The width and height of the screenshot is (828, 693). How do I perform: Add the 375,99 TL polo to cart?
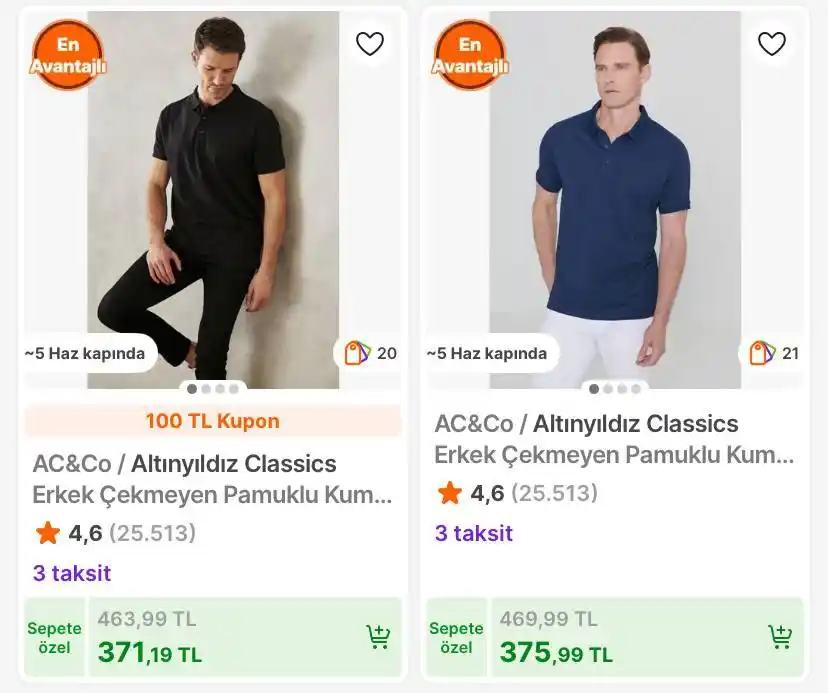click(x=780, y=637)
